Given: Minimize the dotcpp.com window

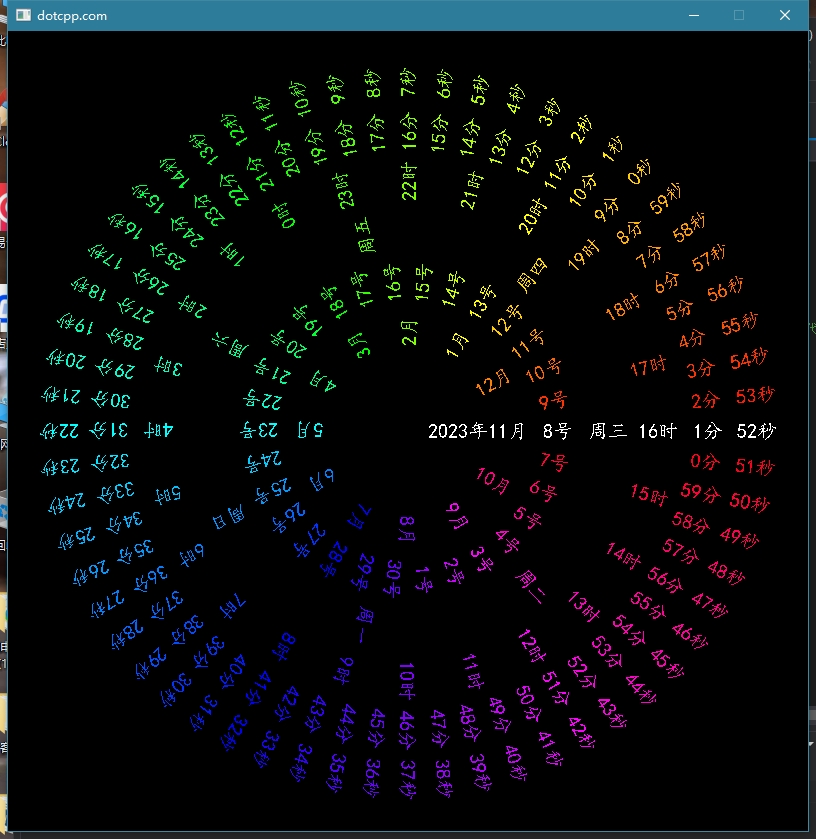Looking at the screenshot, I should pyautogui.click(x=693, y=16).
